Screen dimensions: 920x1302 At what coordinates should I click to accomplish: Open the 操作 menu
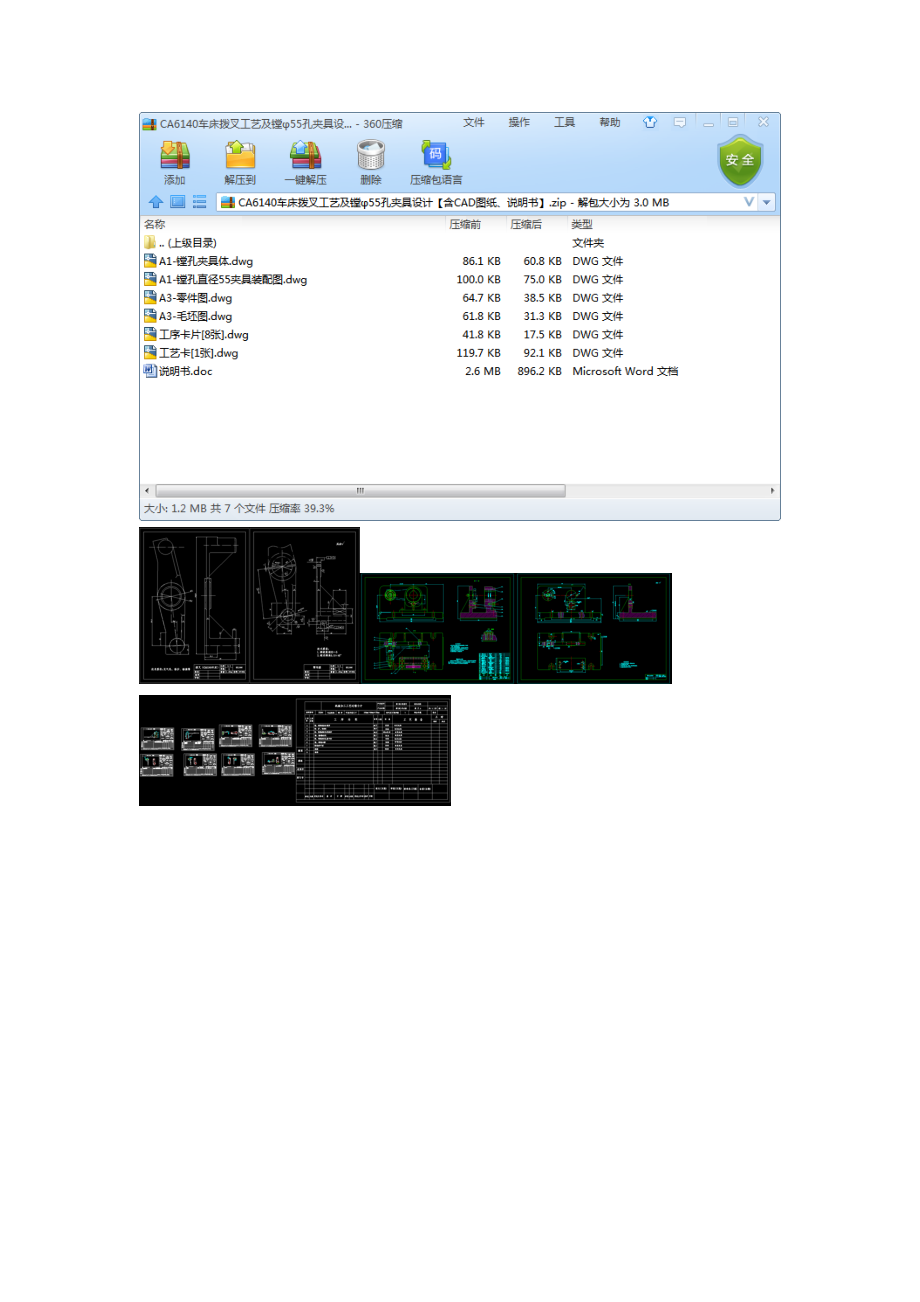click(x=519, y=122)
